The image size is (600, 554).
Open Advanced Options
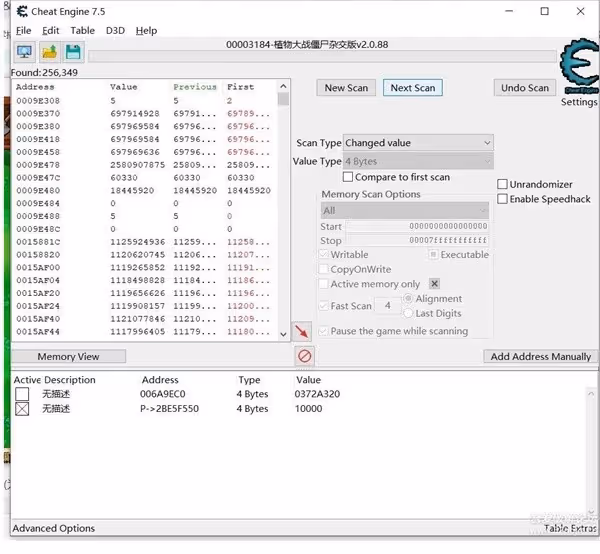54,528
